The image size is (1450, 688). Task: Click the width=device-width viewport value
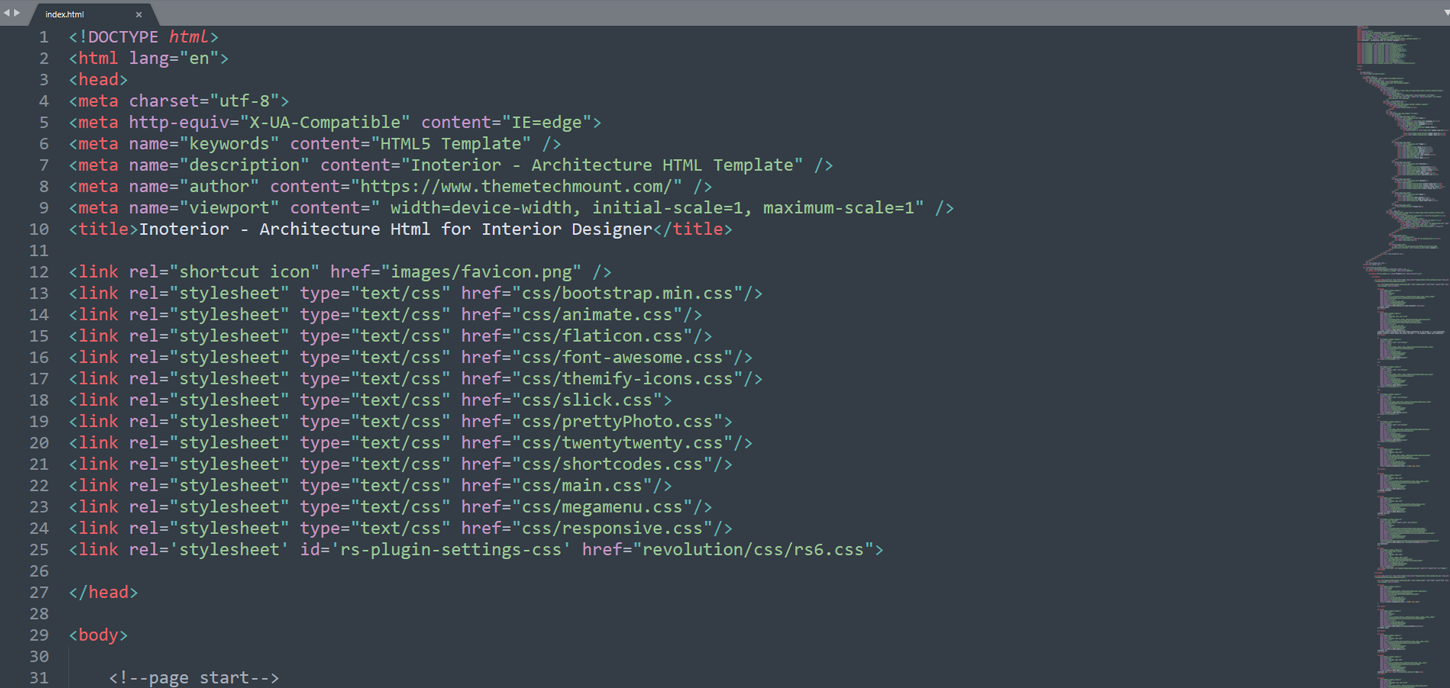[x=480, y=208]
